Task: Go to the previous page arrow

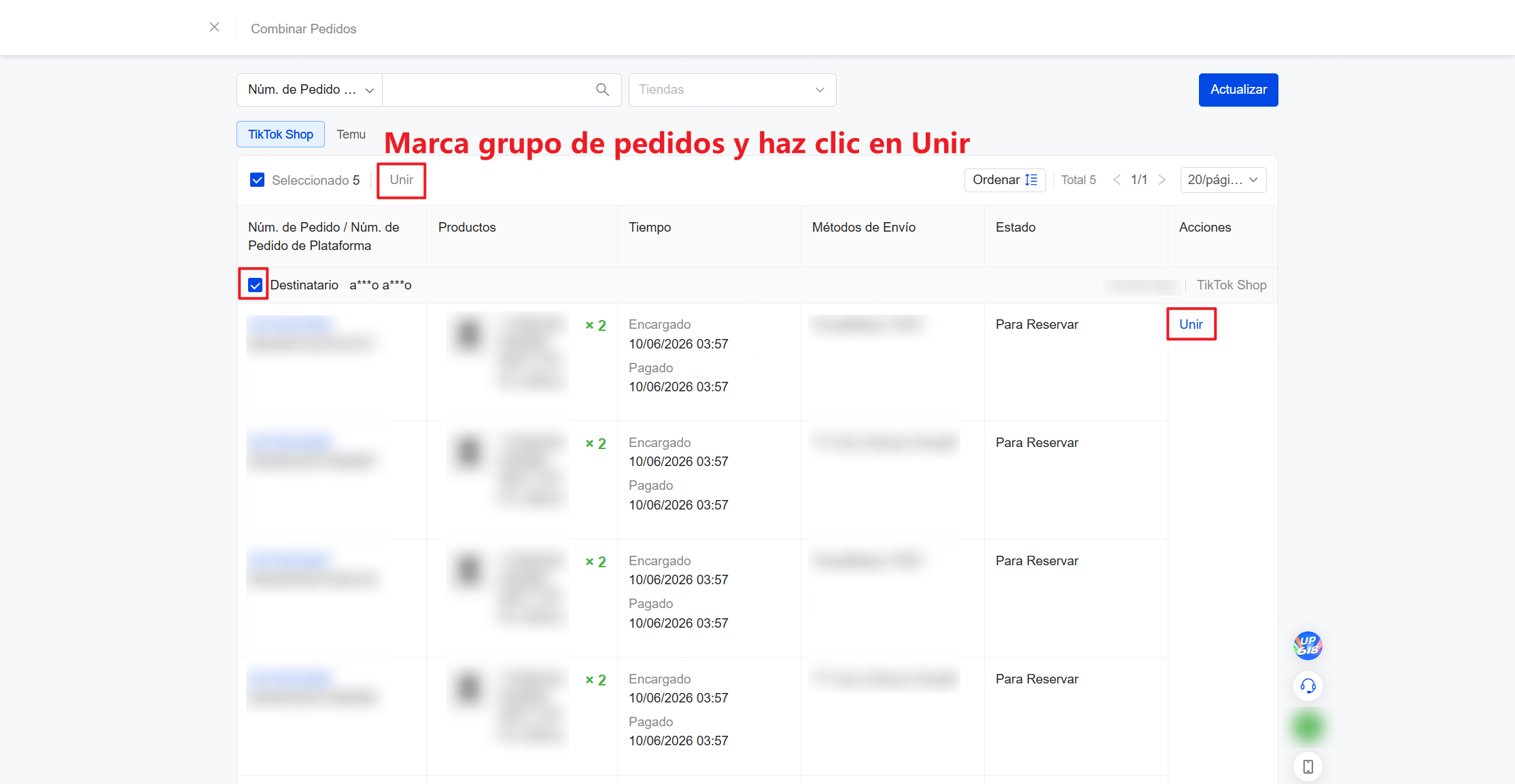Action: [x=1117, y=180]
